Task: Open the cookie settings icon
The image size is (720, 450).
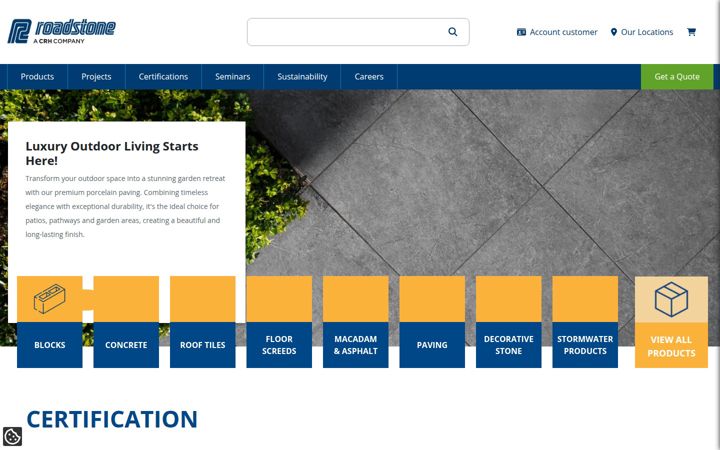Action: point(12,436)
